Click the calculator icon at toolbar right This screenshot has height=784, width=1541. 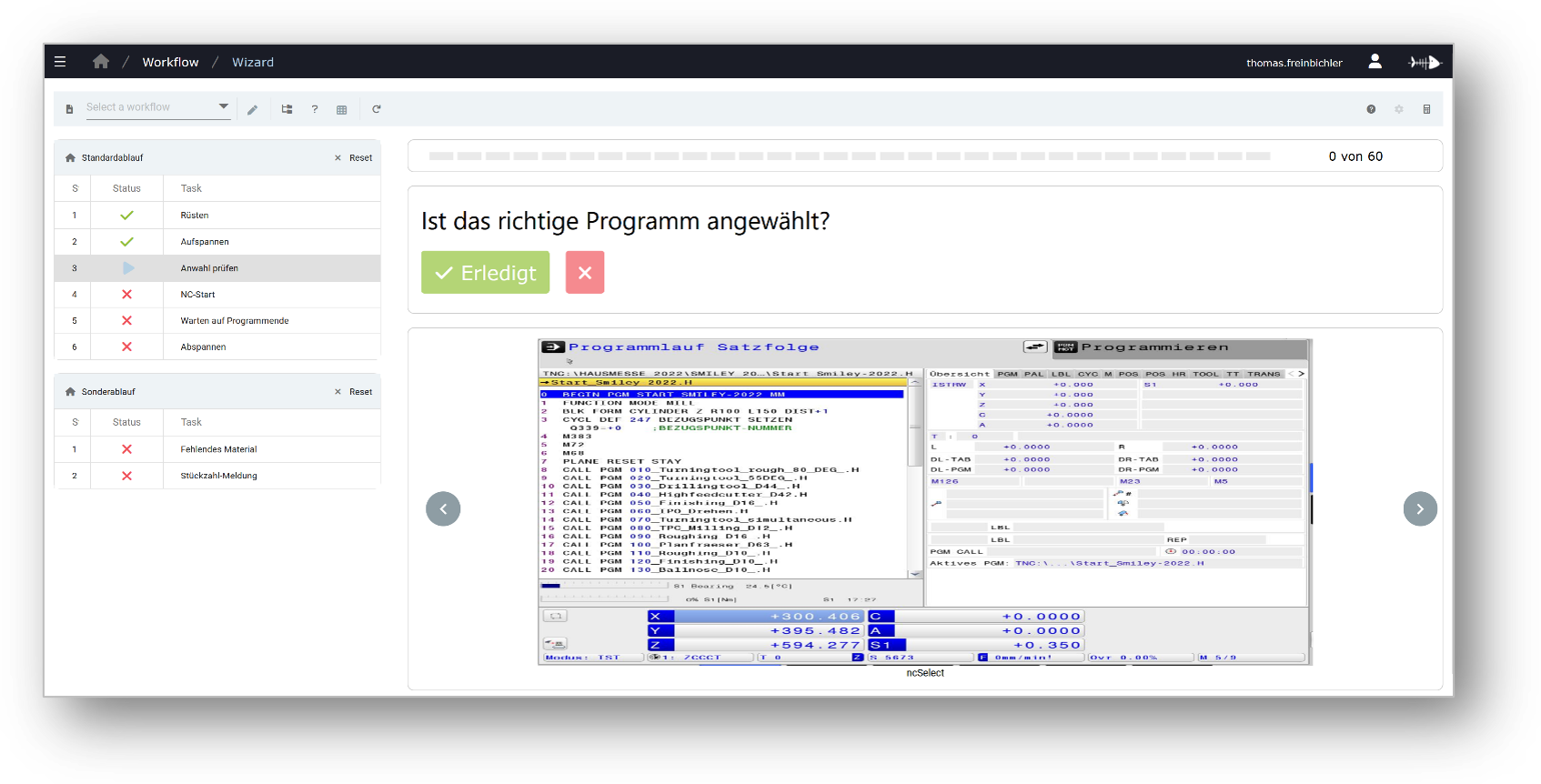click(1426, 109)
